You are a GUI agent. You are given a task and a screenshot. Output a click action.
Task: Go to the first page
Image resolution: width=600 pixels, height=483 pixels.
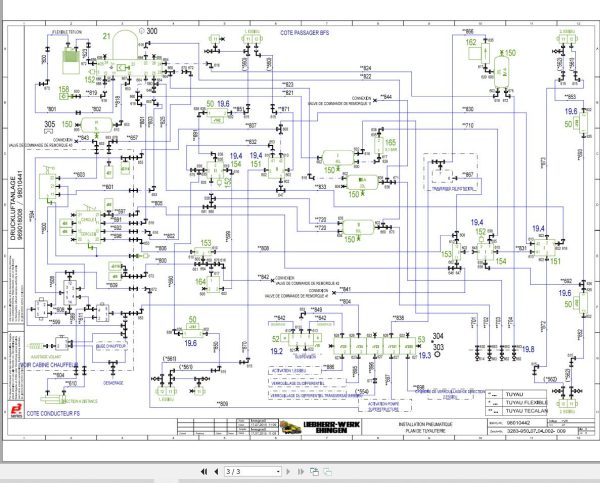tap(204, 472)
